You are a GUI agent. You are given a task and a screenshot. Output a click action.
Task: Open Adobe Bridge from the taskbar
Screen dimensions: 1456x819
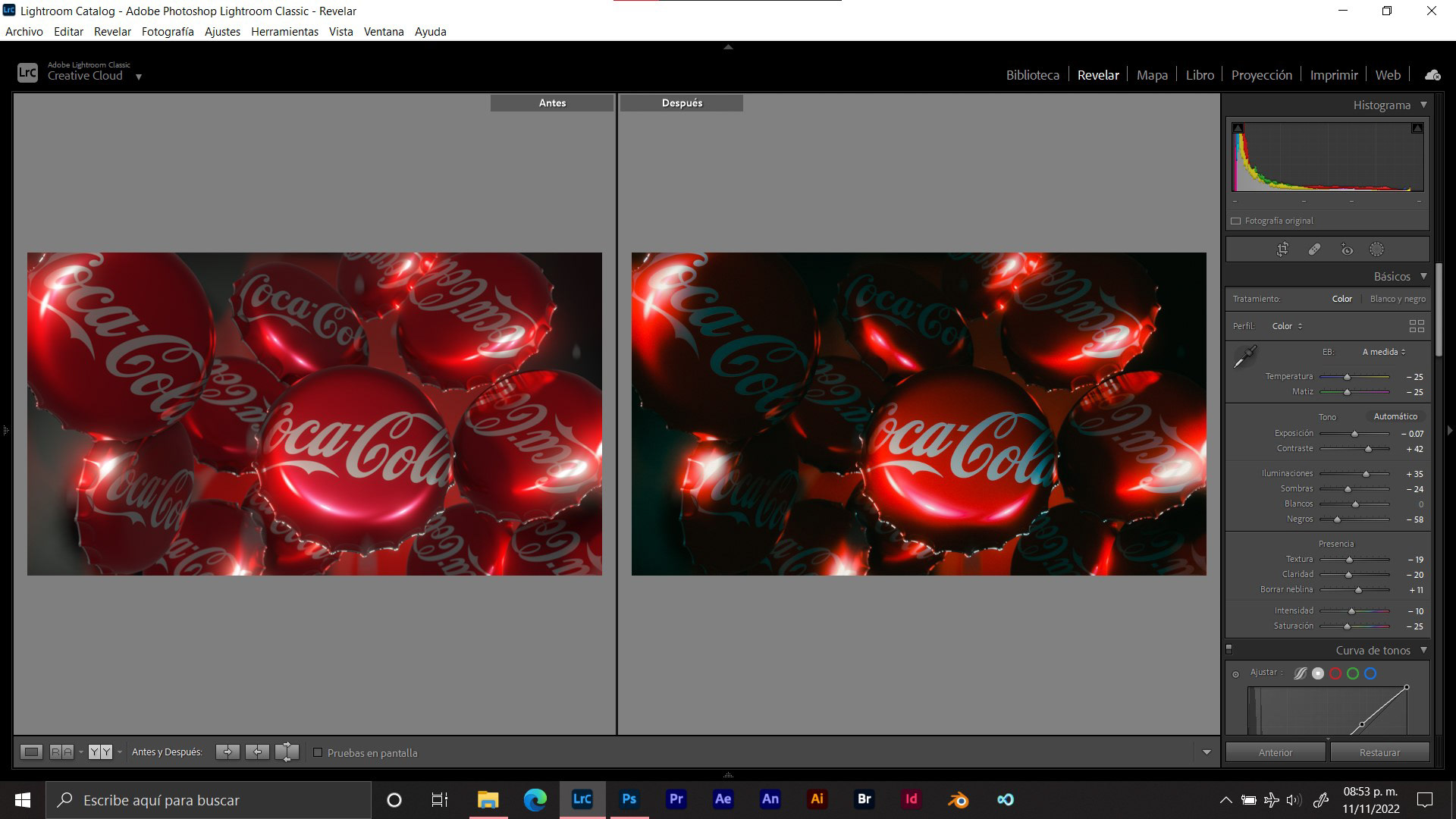864,799
